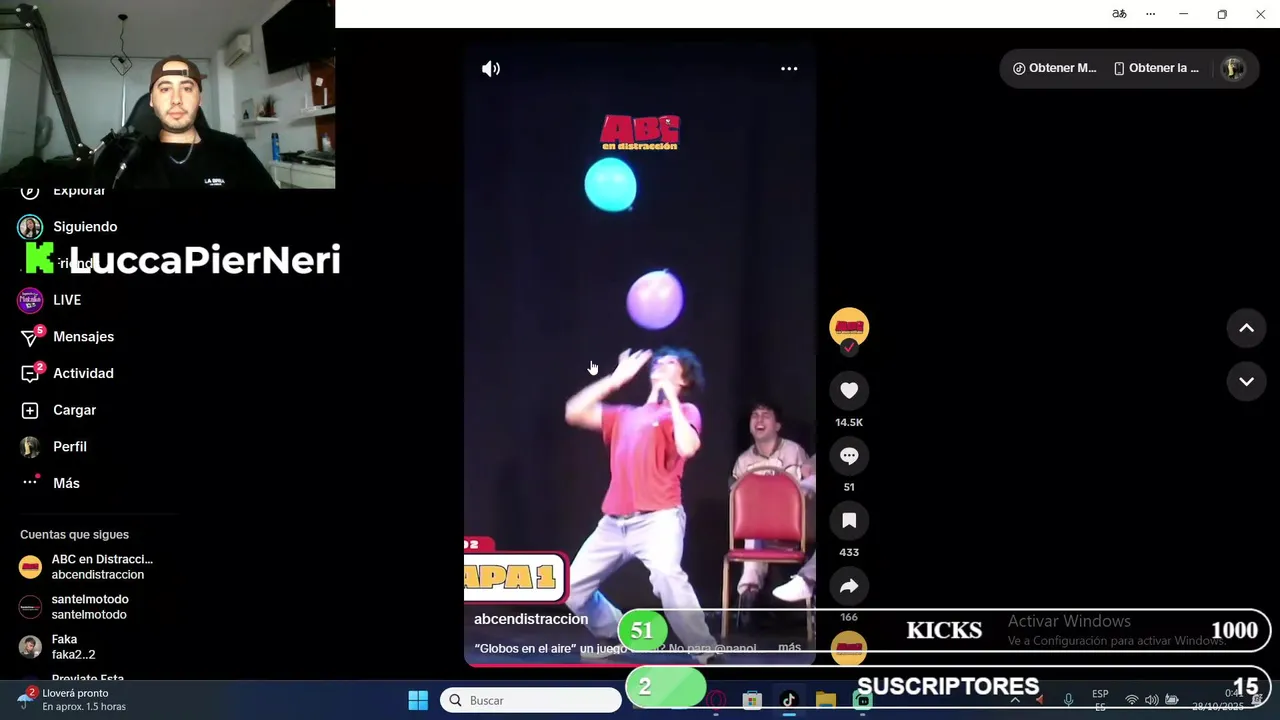The width and height of the screenshot is (1280, 720).
Task: Open the title bar three-dot menu
Action: pyautogui.click(x=1151, y=14)
